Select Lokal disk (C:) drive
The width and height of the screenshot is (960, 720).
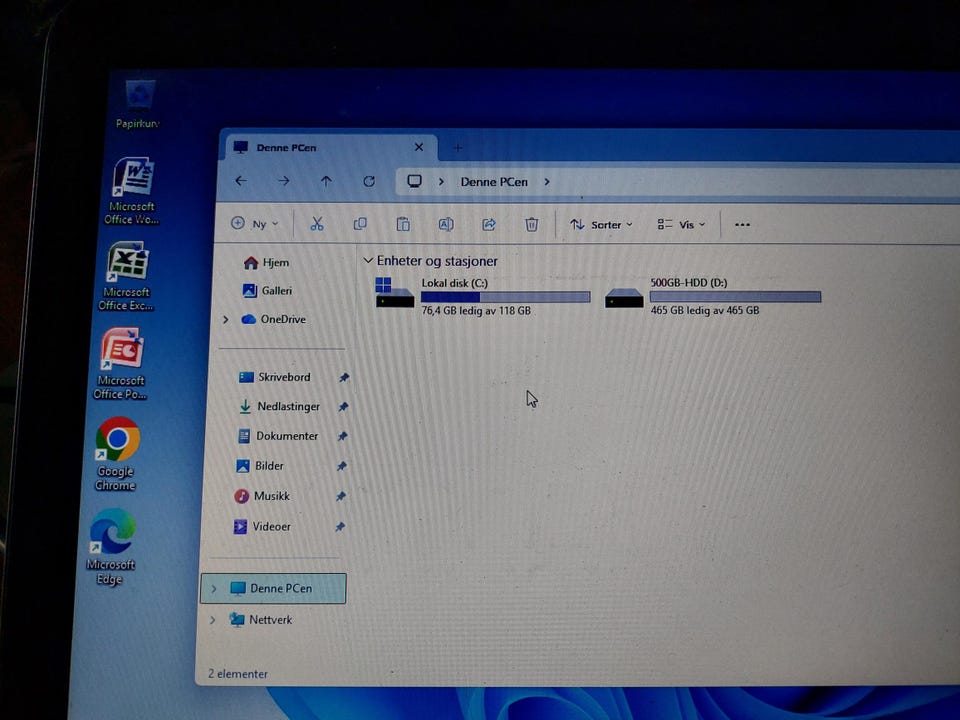point(483,297)
